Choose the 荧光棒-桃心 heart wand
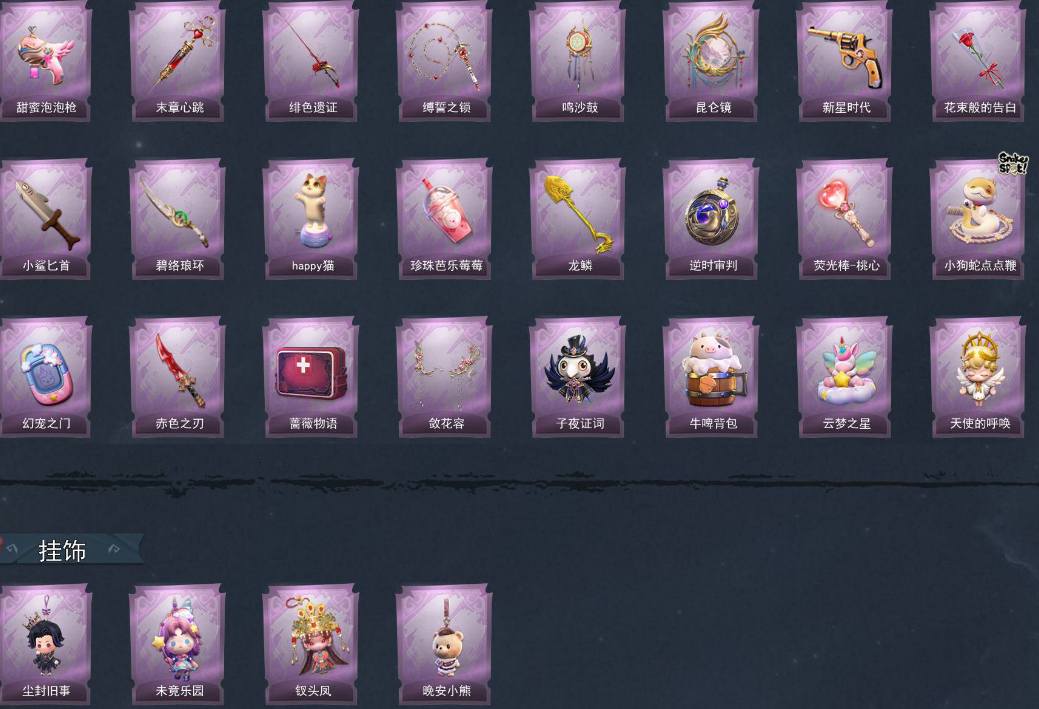The width and height of the screenshot is (1039, 709). (x=845, y=219)
